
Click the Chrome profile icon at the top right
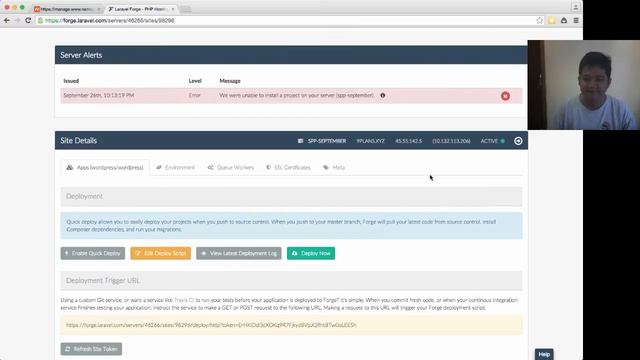point(576,7)
